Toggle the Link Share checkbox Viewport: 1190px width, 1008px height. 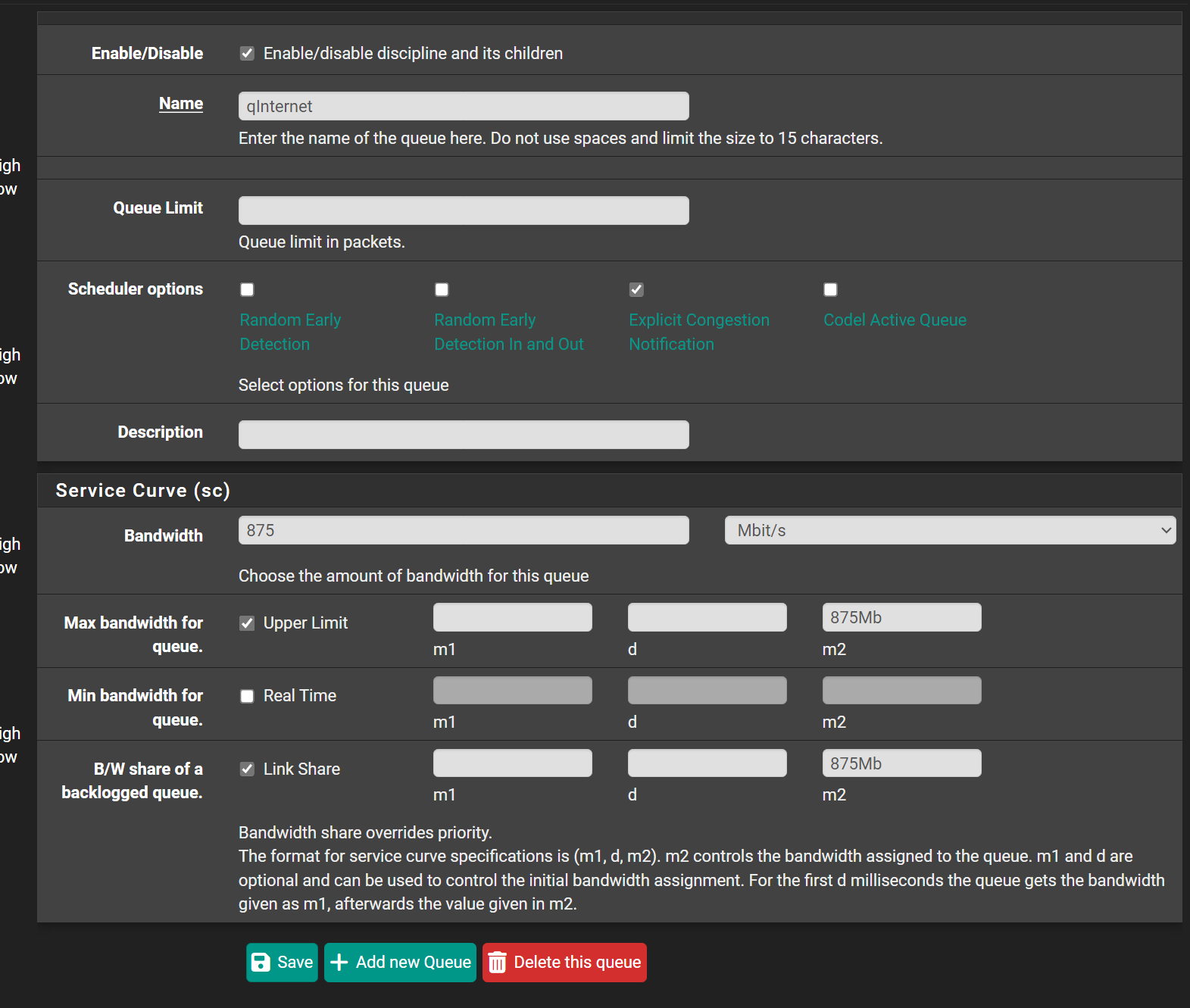pos(247,769)
